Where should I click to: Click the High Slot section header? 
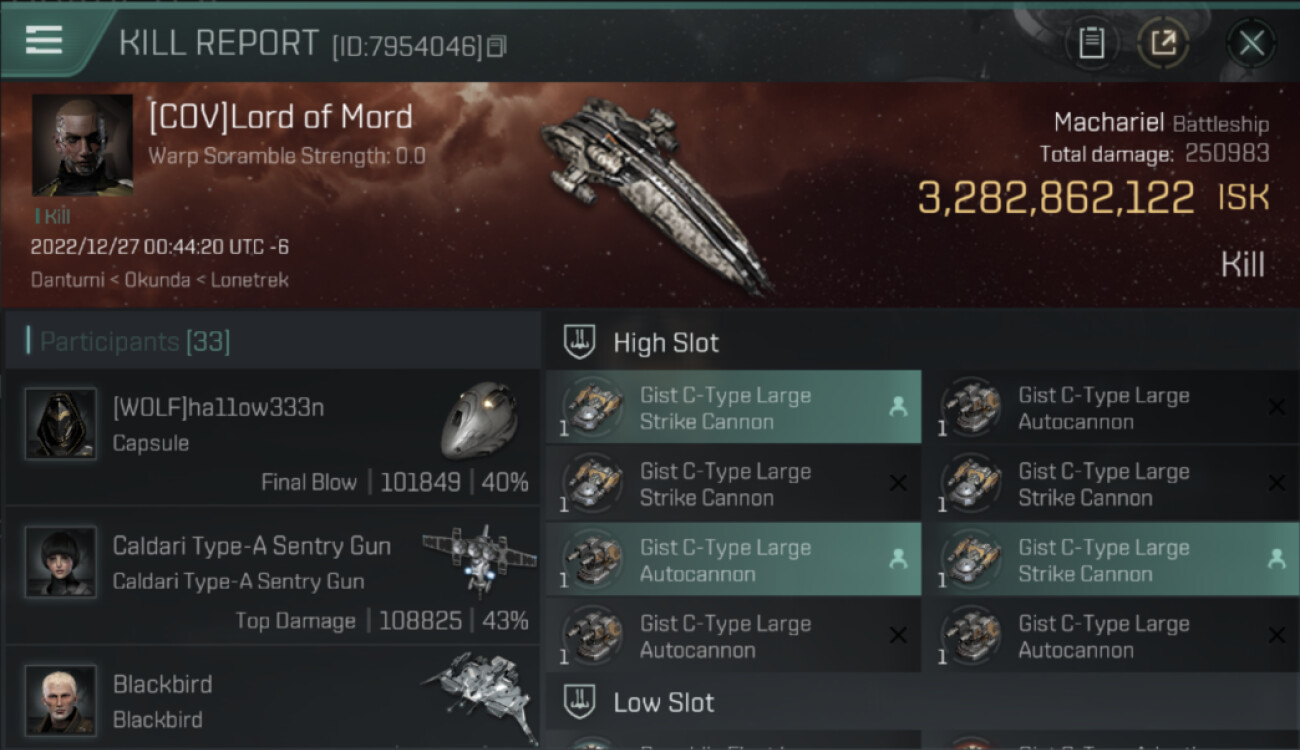[666, 342]
